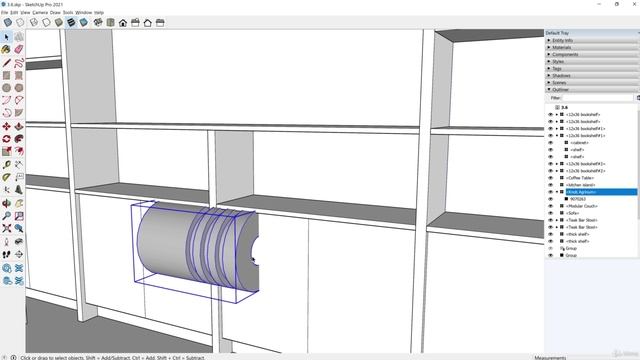Collapse the Knob Agrisum tree node
This screenshot has height=360, width=640.
(557, 192)
